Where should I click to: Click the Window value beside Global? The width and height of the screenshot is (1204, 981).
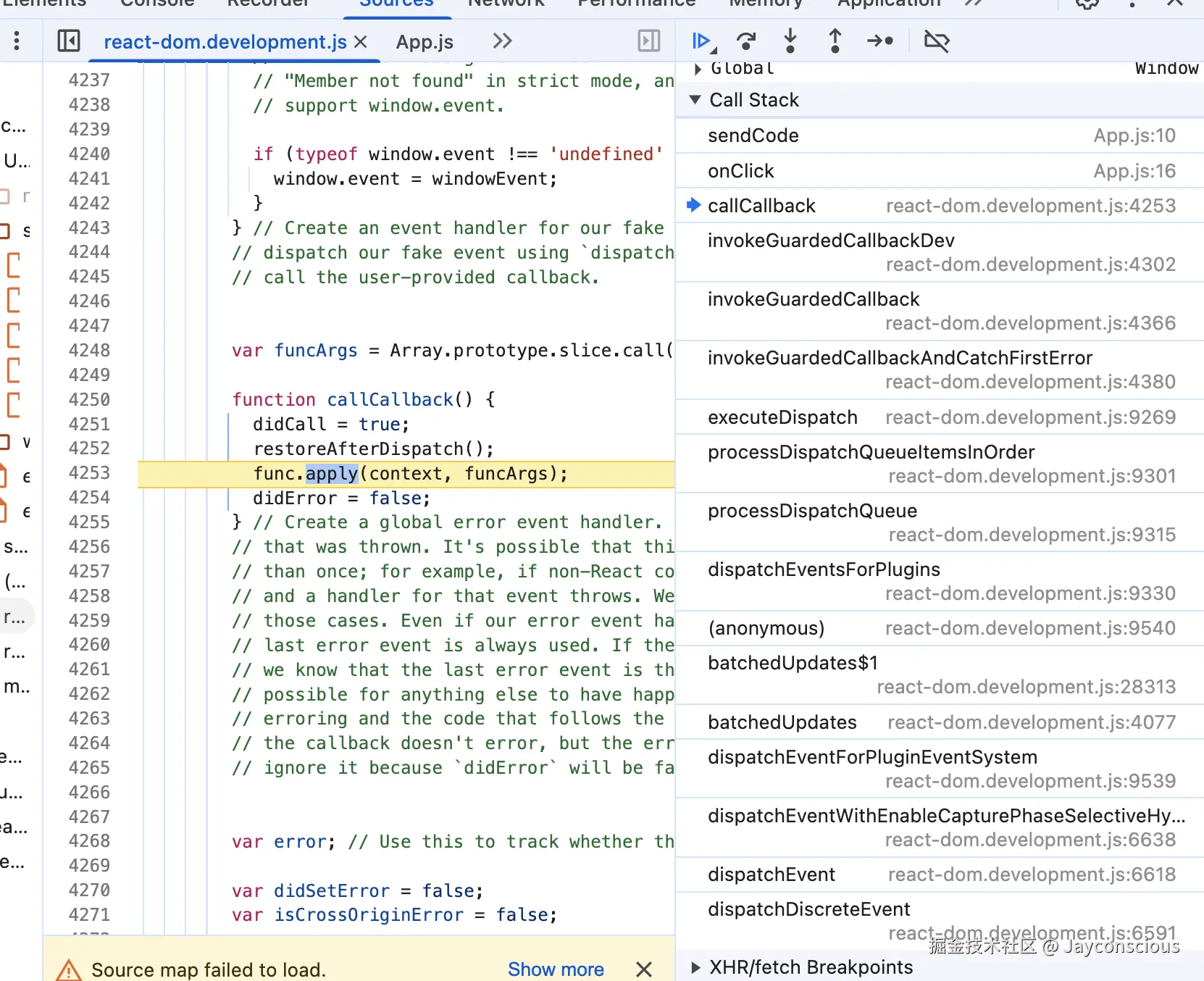point(1166,69)
